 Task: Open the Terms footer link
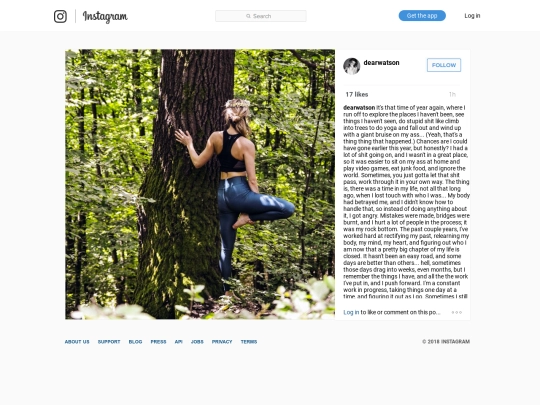tap(249, 342)
